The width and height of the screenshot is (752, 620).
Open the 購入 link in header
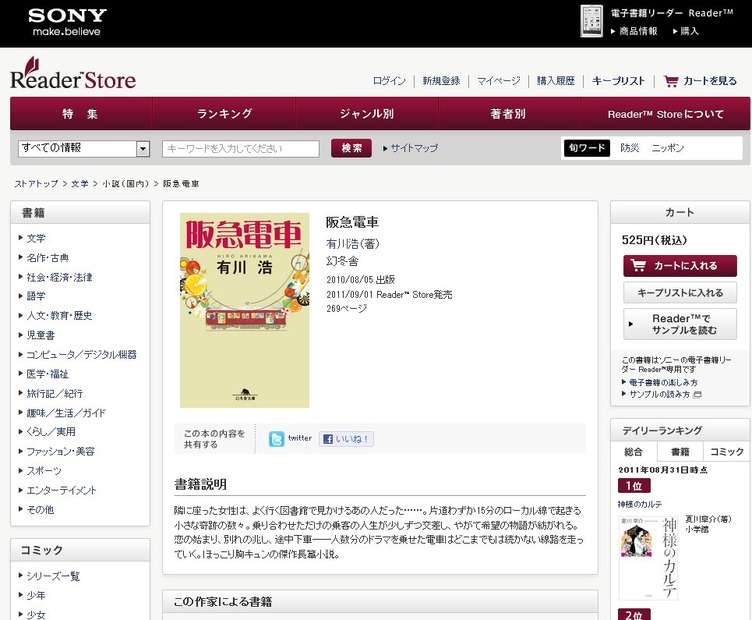(x=689, y=31)
